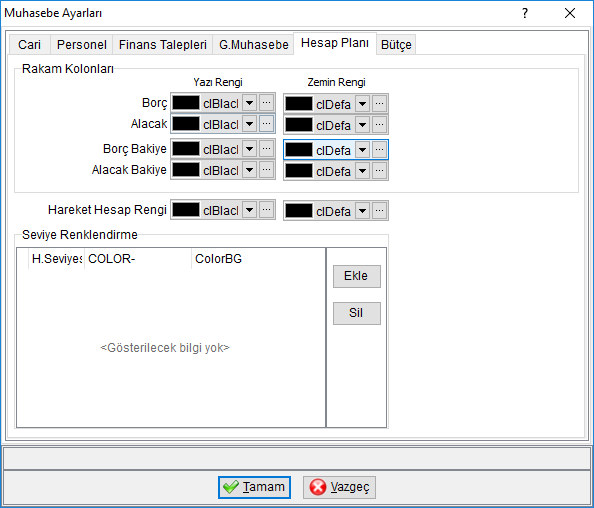Expand Alacak background color dropdown

tap(363, 125)
